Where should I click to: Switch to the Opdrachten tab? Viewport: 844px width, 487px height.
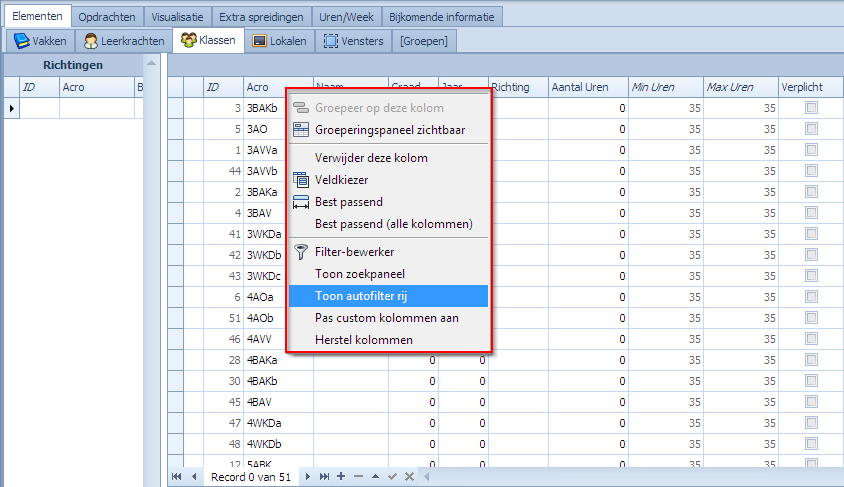point(107,17)
